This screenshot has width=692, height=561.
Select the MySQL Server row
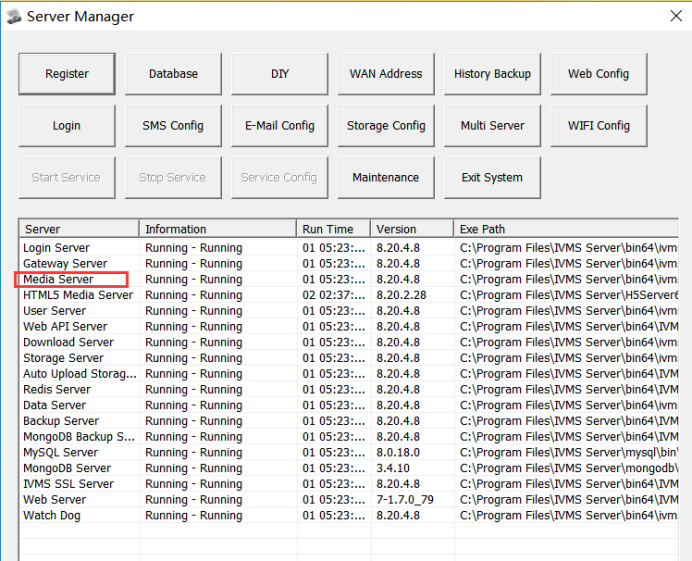[x=349, y=453]
